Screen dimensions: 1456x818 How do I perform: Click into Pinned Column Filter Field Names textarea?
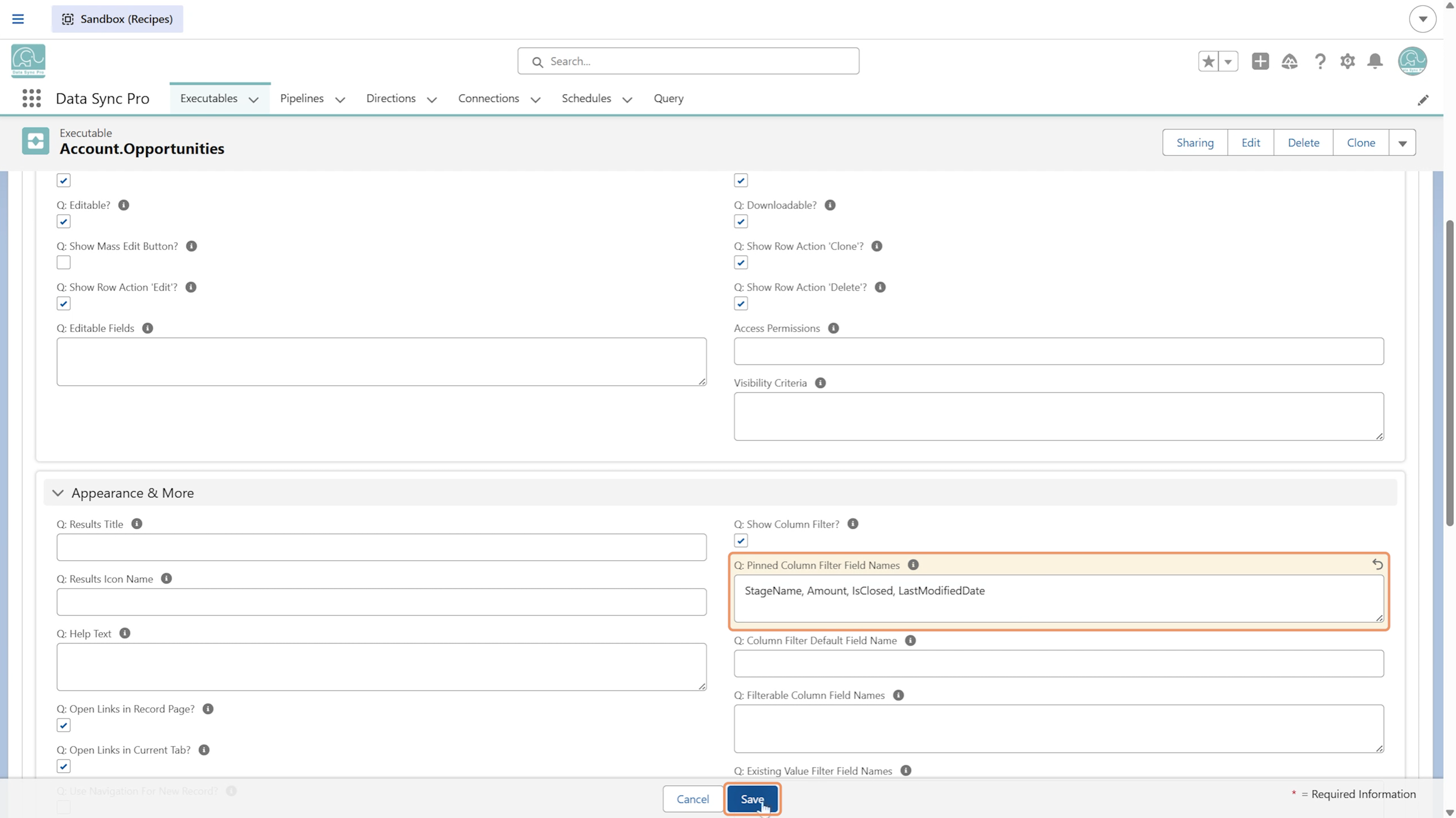click(x=1059, y=598)
